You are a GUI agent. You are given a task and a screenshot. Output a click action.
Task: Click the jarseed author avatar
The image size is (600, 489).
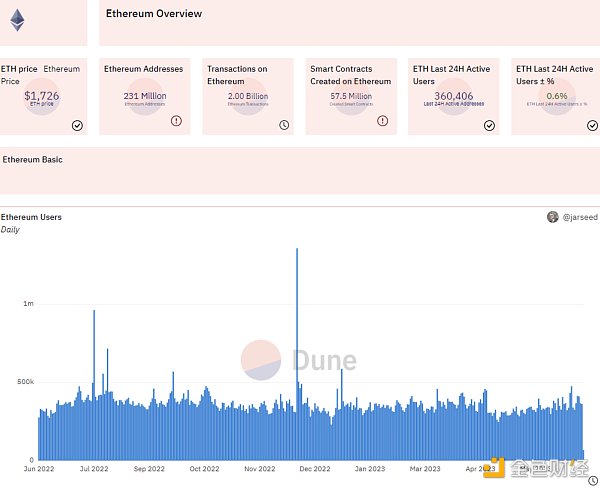[x=553, y=217]
